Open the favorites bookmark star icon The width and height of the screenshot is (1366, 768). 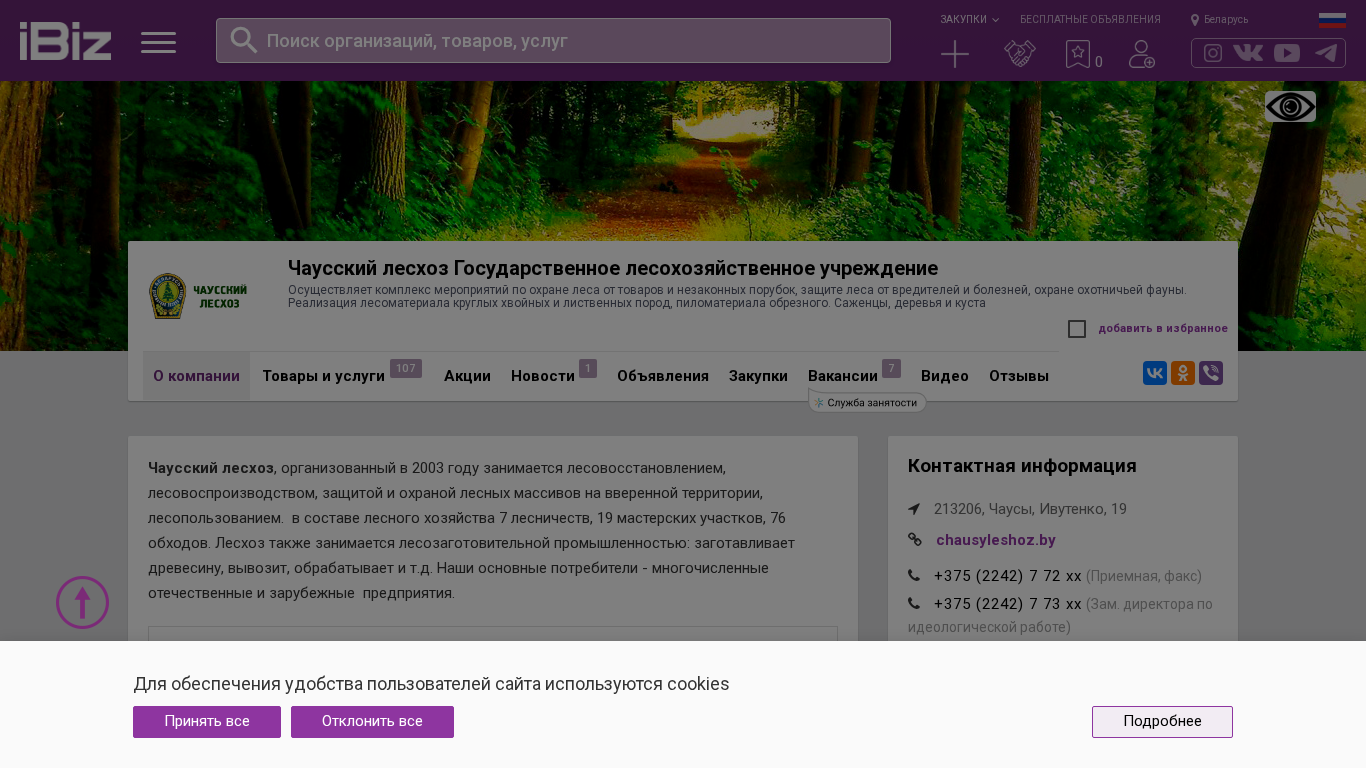pos(1077,54)
